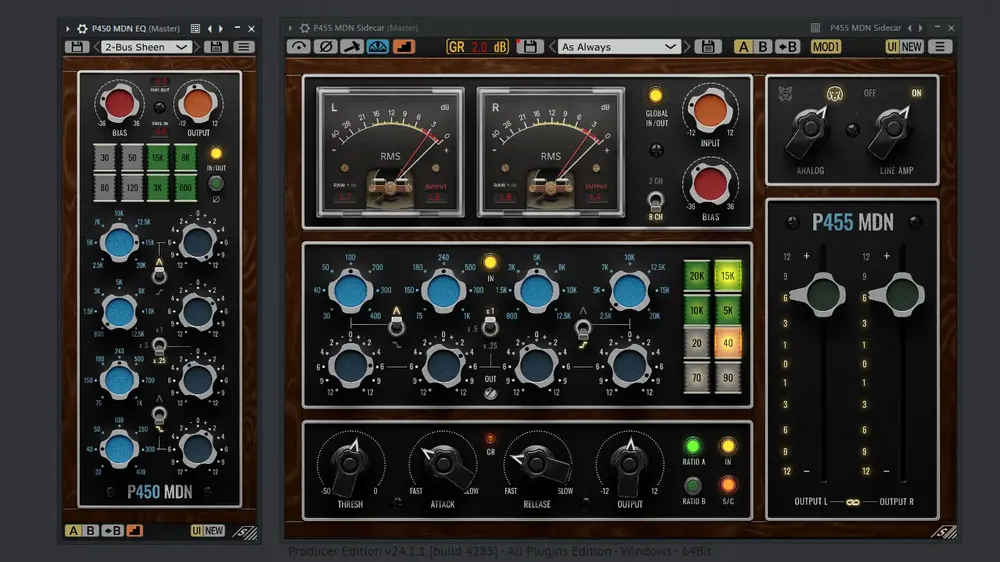Screen dimensions: 1000x562
Task: Click the Output L fader handle
Action: 819,295
